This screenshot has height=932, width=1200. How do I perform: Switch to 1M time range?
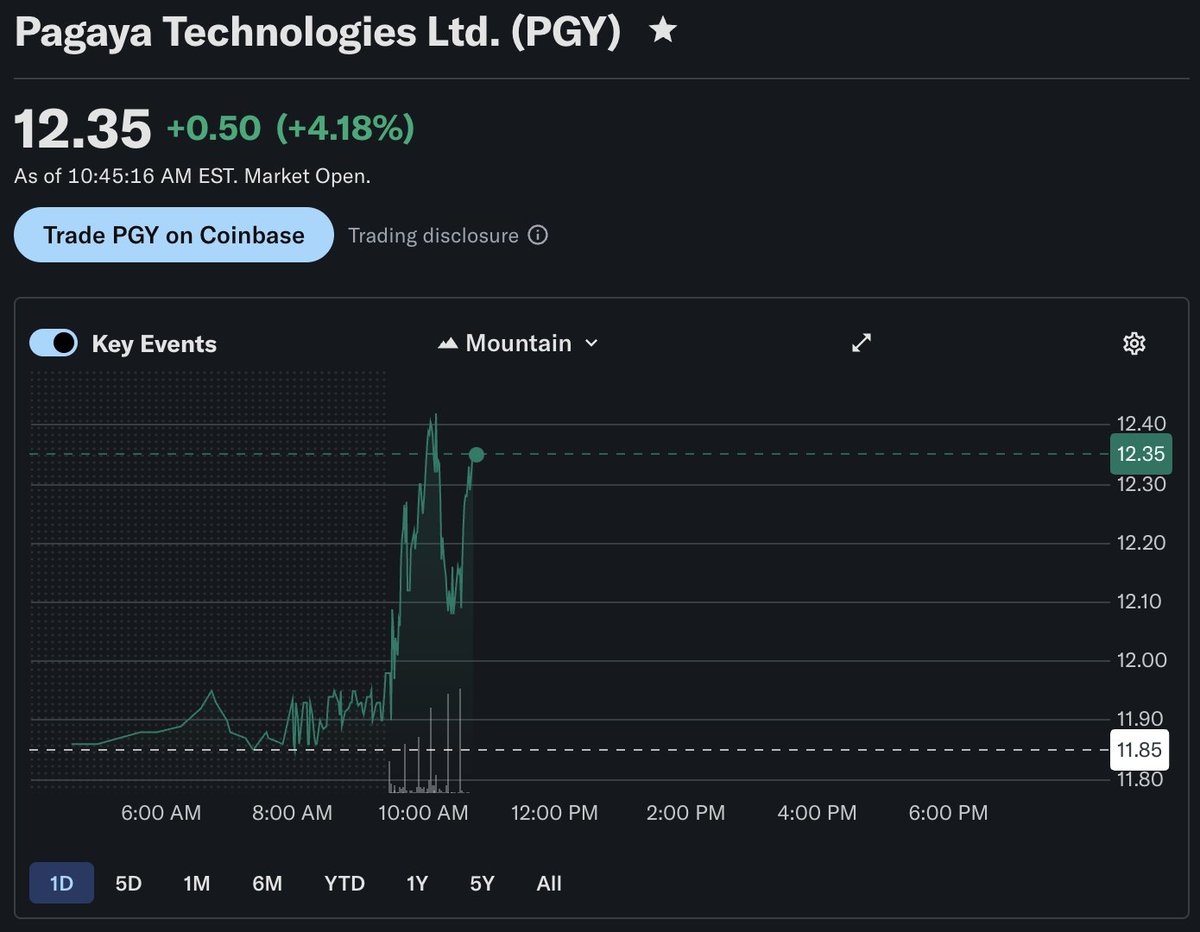197,883
